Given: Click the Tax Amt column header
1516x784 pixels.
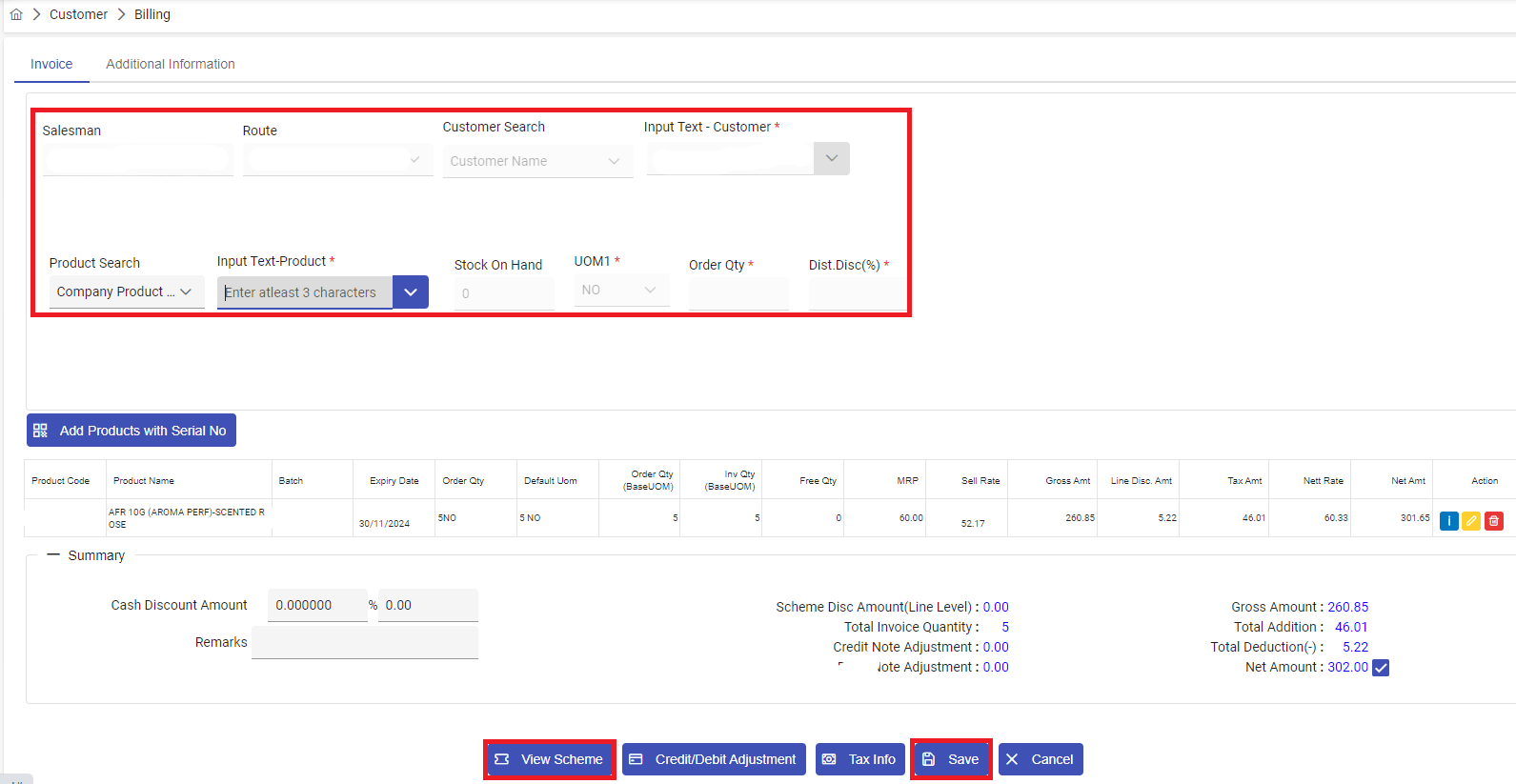Looking at the screenshot, I should tap(1244, 481).
